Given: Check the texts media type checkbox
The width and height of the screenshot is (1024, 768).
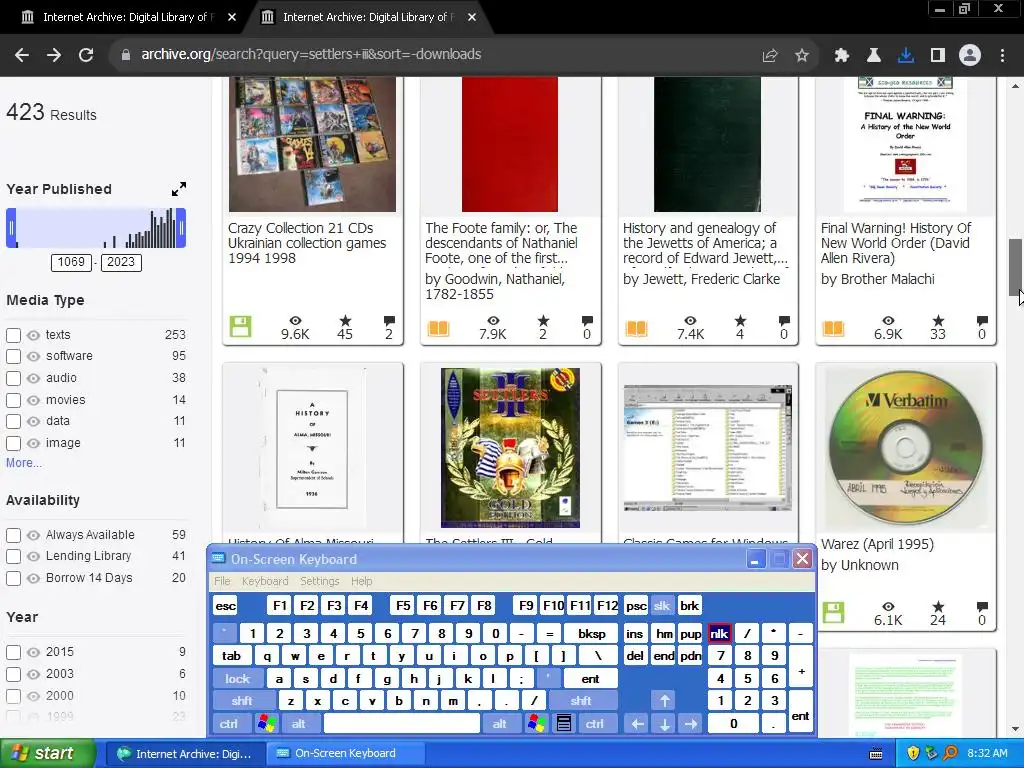Looking at the screenshot, I should (x=13, y=335).
